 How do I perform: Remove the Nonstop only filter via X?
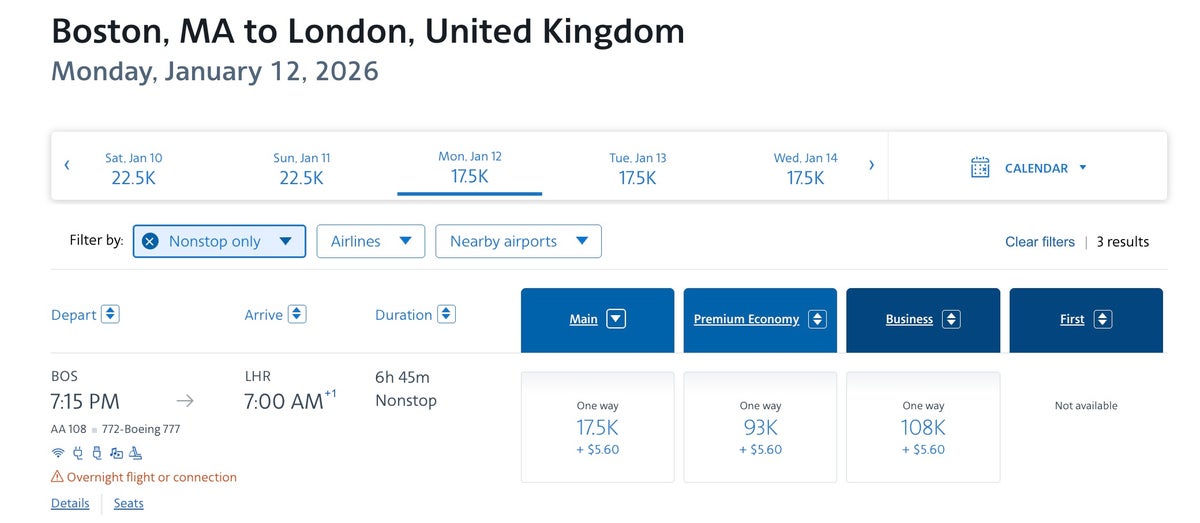150,241
